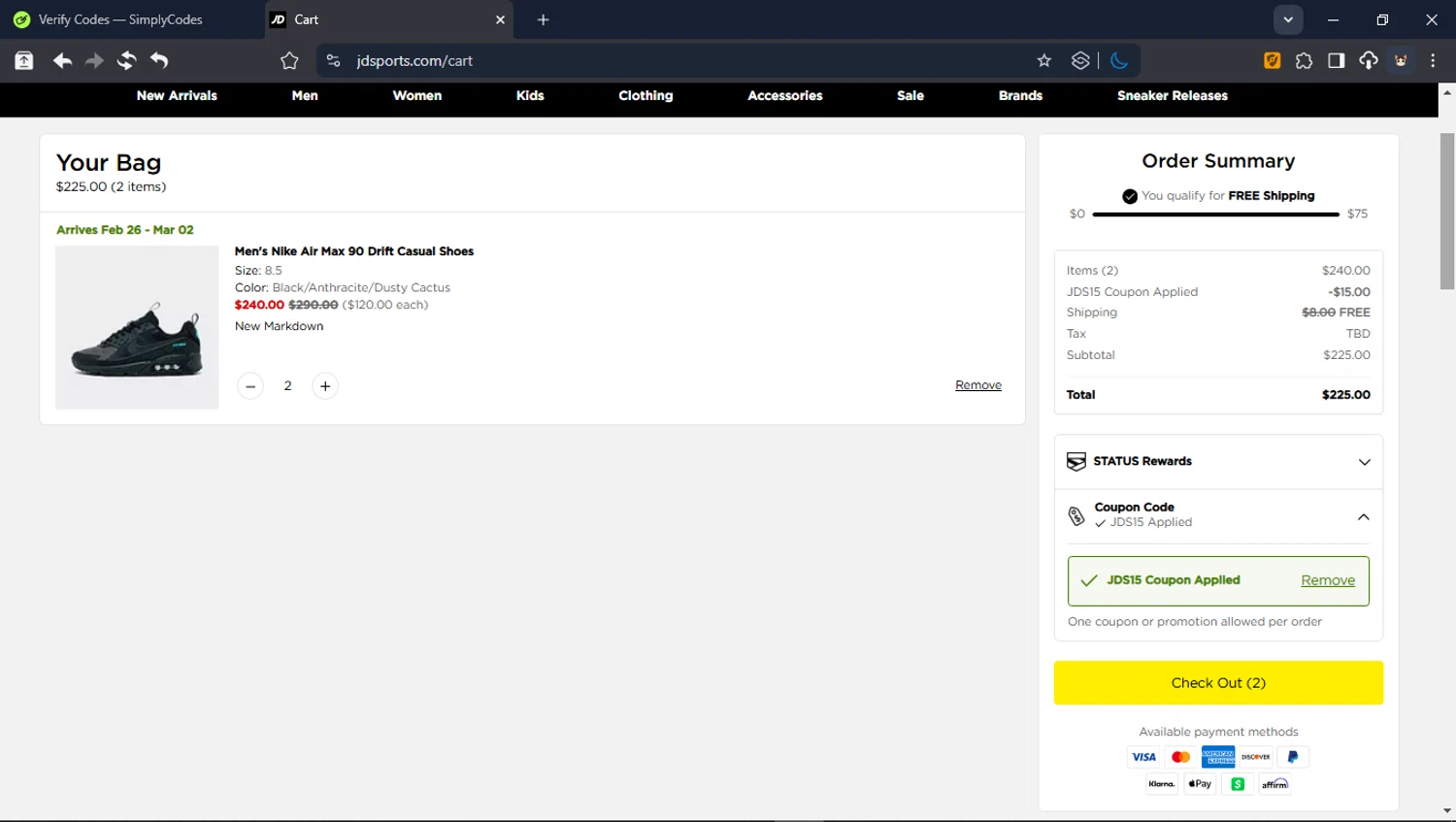Click the "New Markdown" label
Viewport: 1456px width, 822px height.
click(x=280, y=326)
